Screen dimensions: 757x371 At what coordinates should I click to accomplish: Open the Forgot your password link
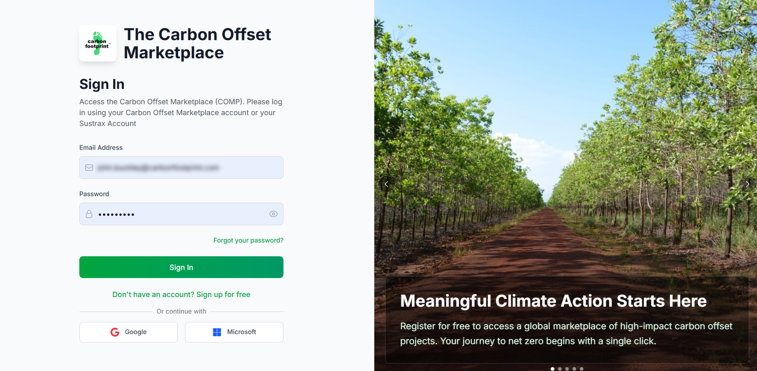(x=248, y=240)
